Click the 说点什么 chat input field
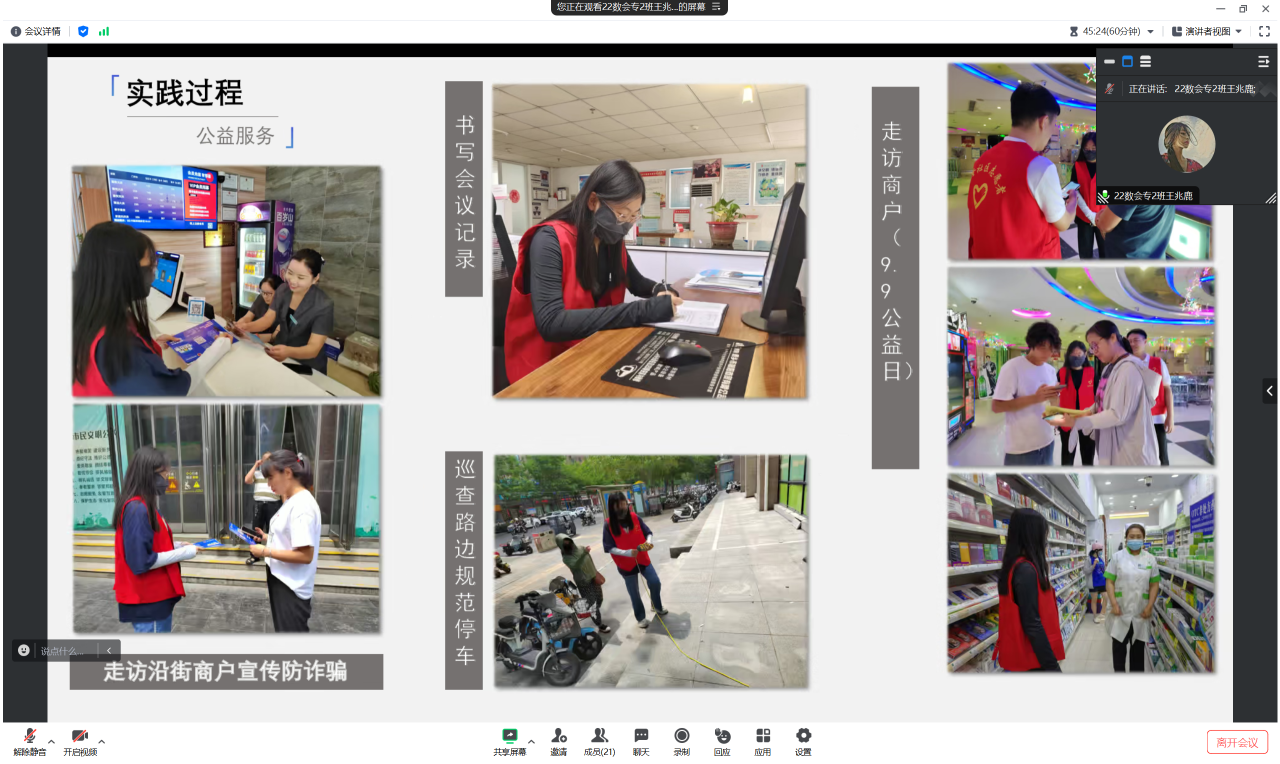This screenshot has height=764, width=1280. pos(66,651)
